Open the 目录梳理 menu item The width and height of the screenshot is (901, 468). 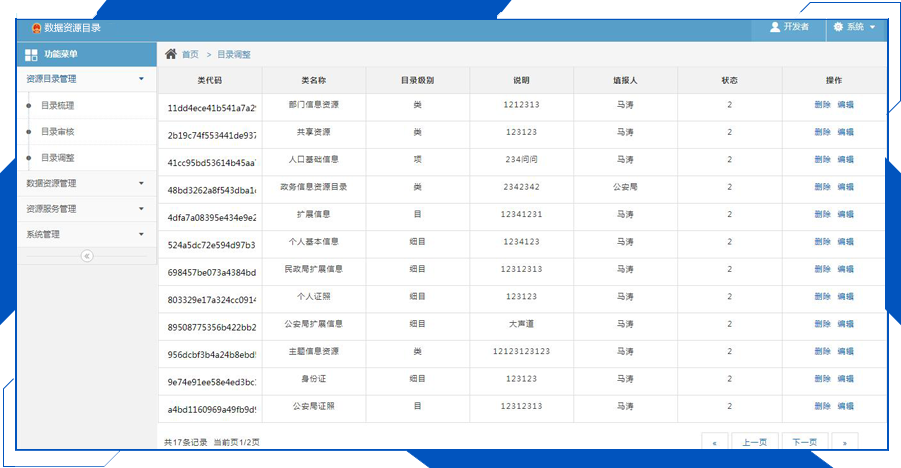(x=57, y=106)
